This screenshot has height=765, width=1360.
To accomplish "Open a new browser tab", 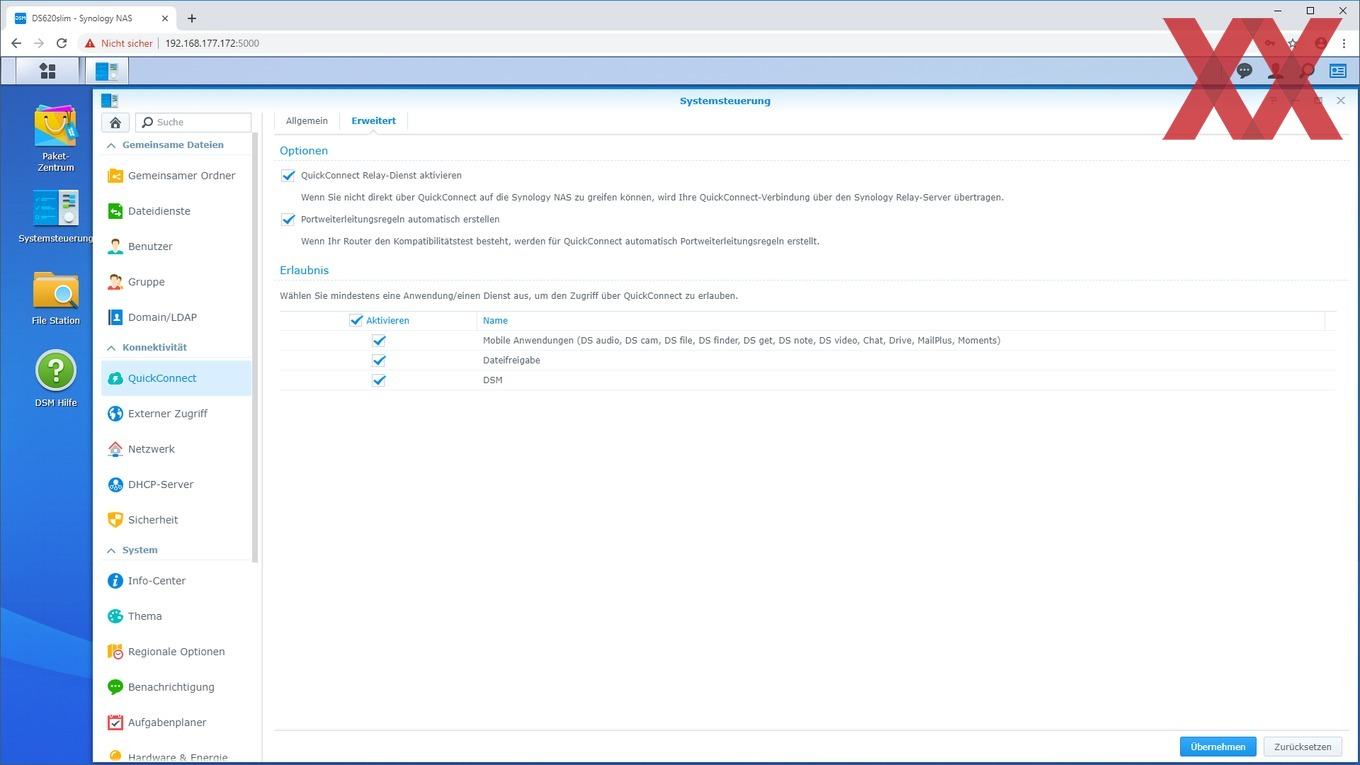I will [192, 18].
